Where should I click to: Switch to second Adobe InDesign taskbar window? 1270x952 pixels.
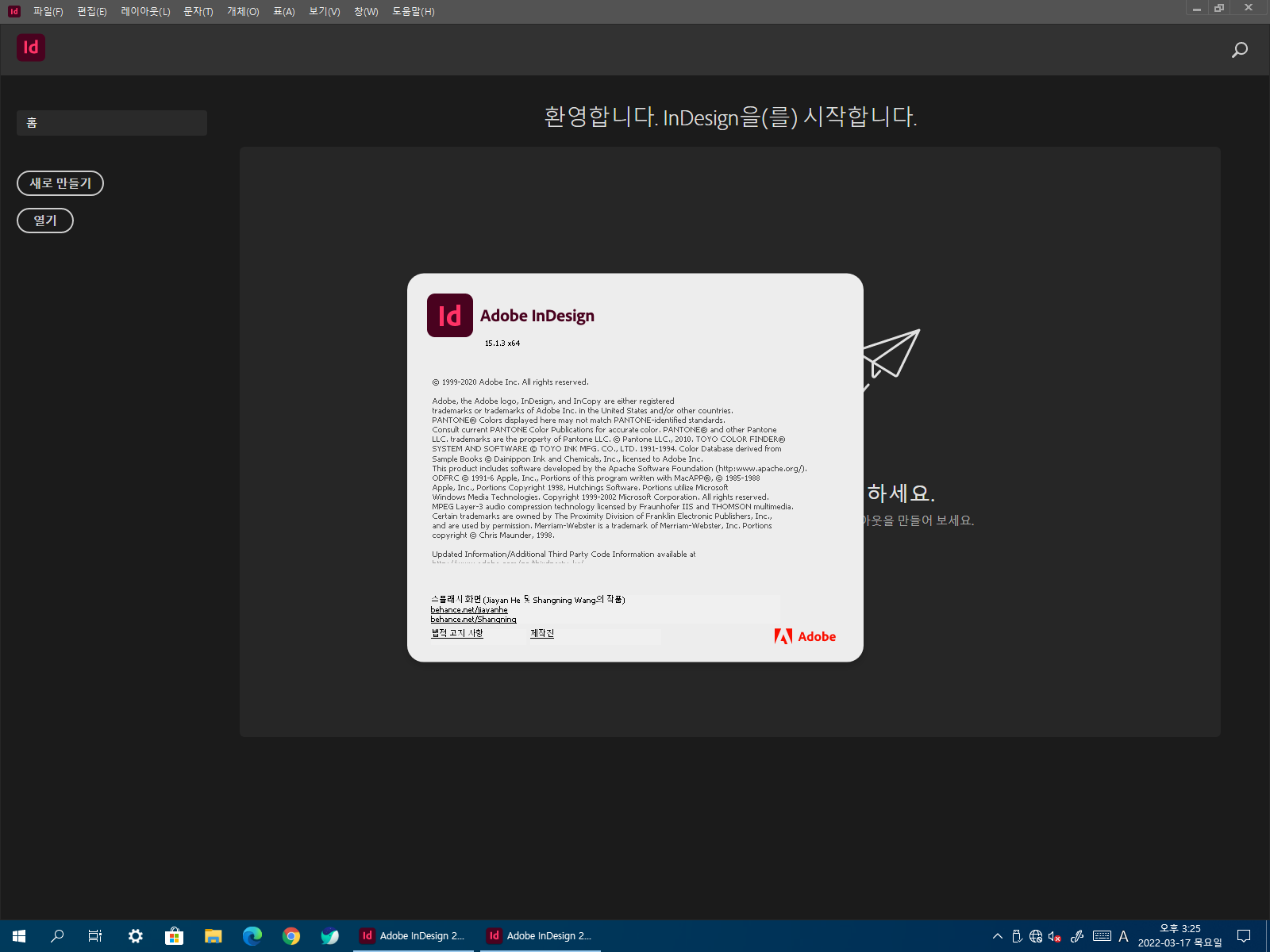pos(541,936)
